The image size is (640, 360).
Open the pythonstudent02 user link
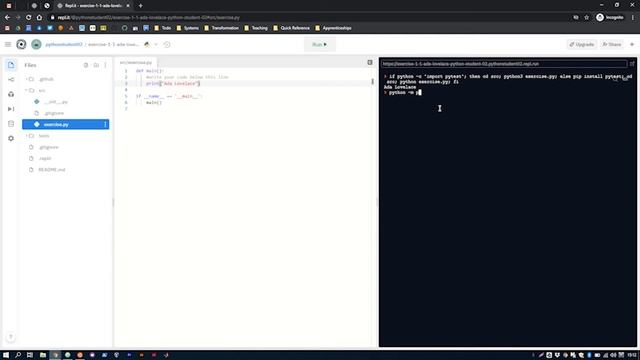pos(64,44)
